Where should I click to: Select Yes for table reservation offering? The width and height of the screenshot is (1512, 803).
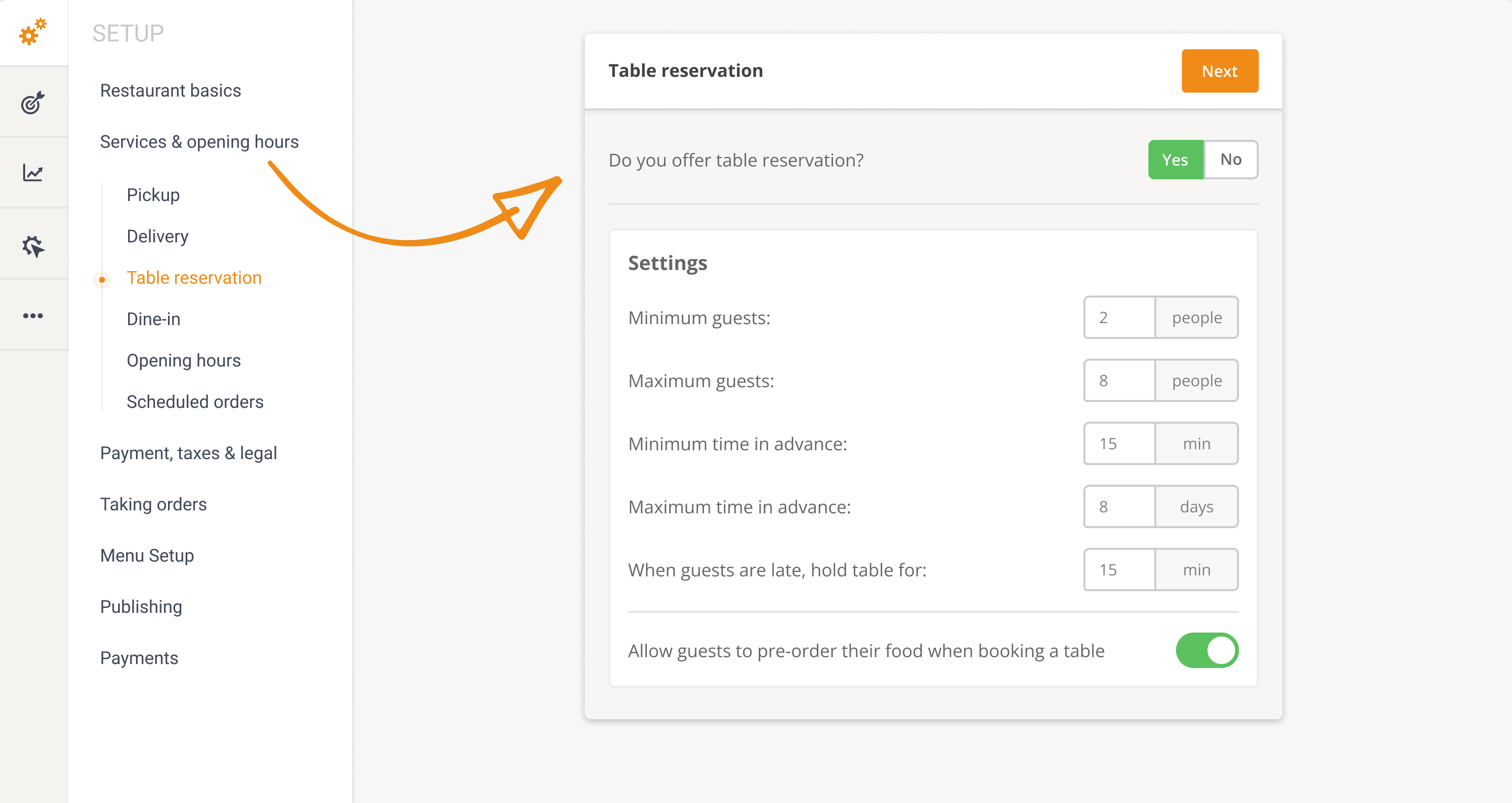point(1176,159)
